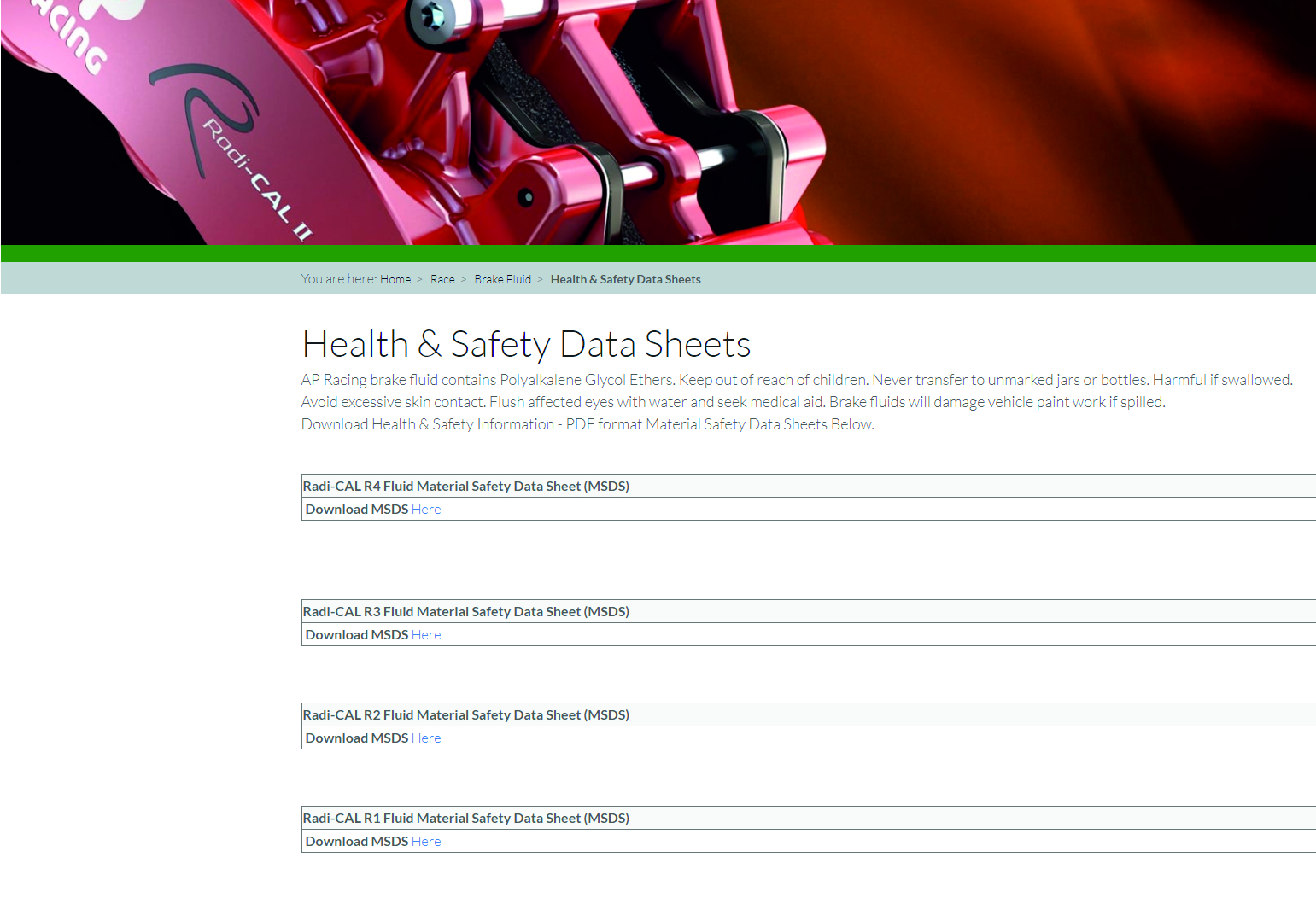This screenshot has width=1316, height=898.
Task: Click the AP Racing Radi-CAL banner image
Action: click(x=658, y=124)
